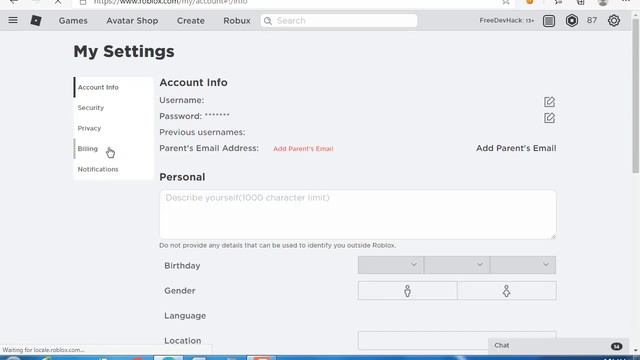Image resolution: width=640 pixels, height=360 pixels.
Task: Select the Account Info tab
Action: [113, 87]
